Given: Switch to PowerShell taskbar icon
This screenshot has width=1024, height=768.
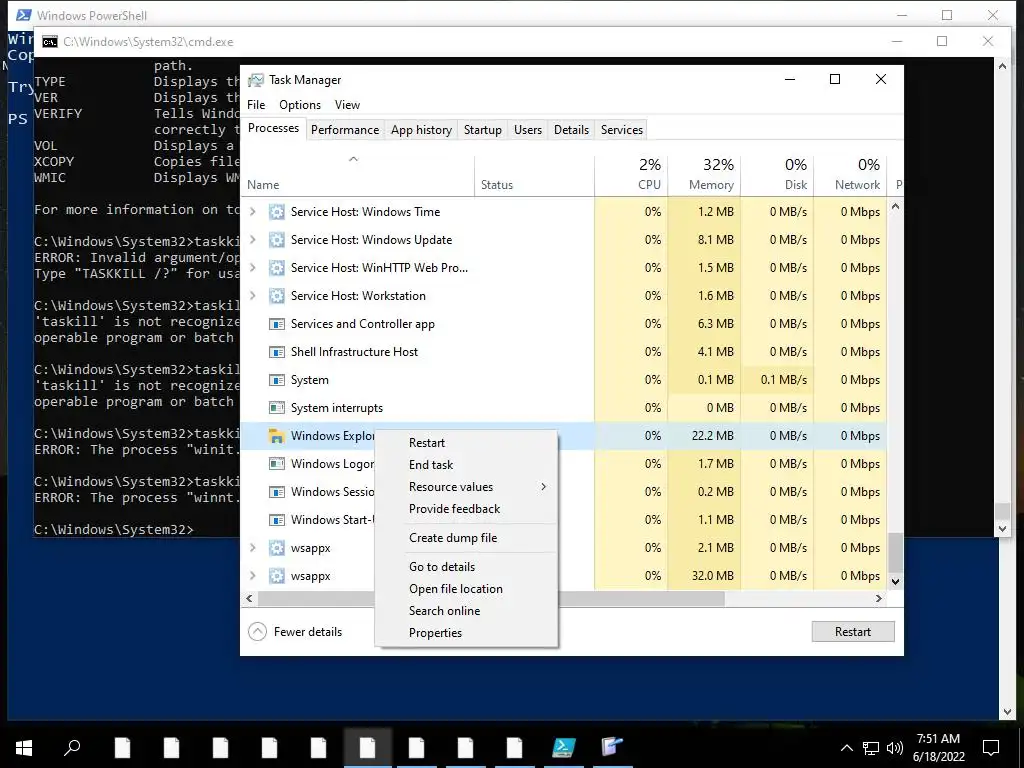Looking at the screenshot, I should 564,747.
